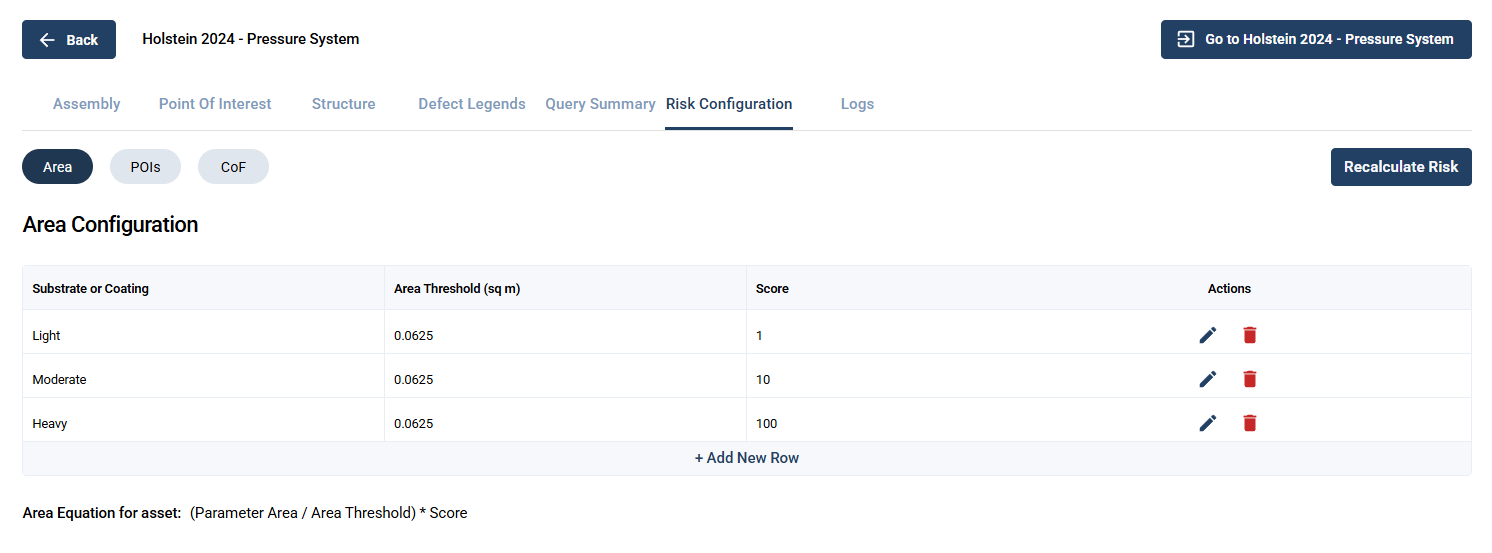Click the edit pencil for Light row
1492x553 pixels.
click(1208, 335)
